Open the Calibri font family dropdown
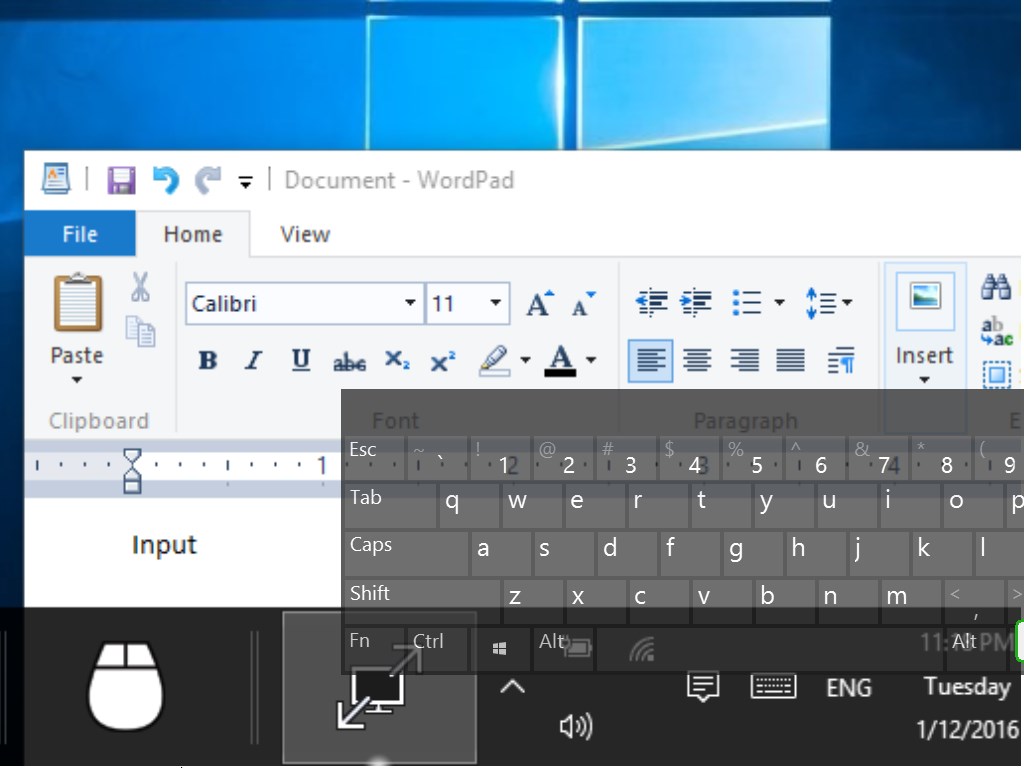 pos(409,303)
